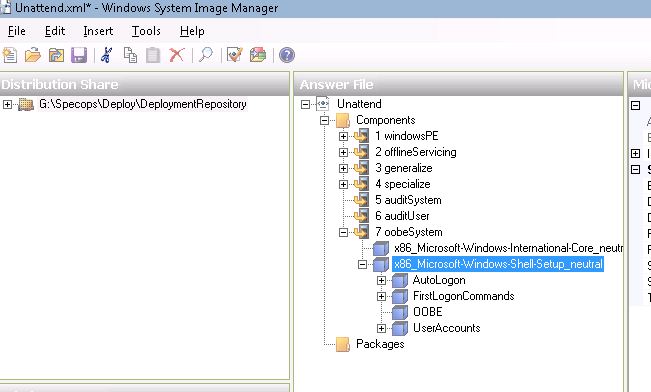Collapse the 7 oobeSystem pass

coord(343,232)
